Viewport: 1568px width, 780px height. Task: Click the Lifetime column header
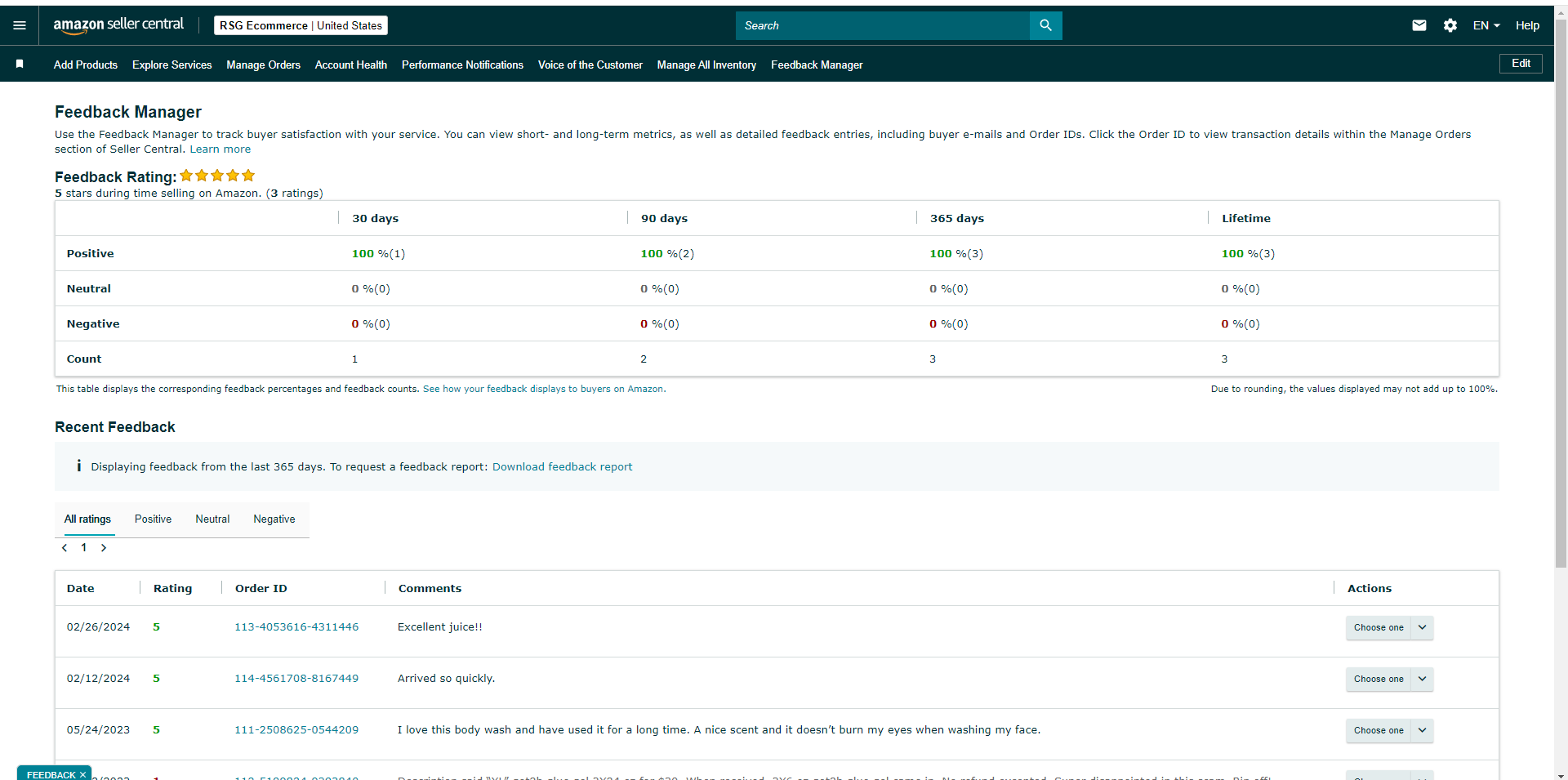pos(1246,218)
